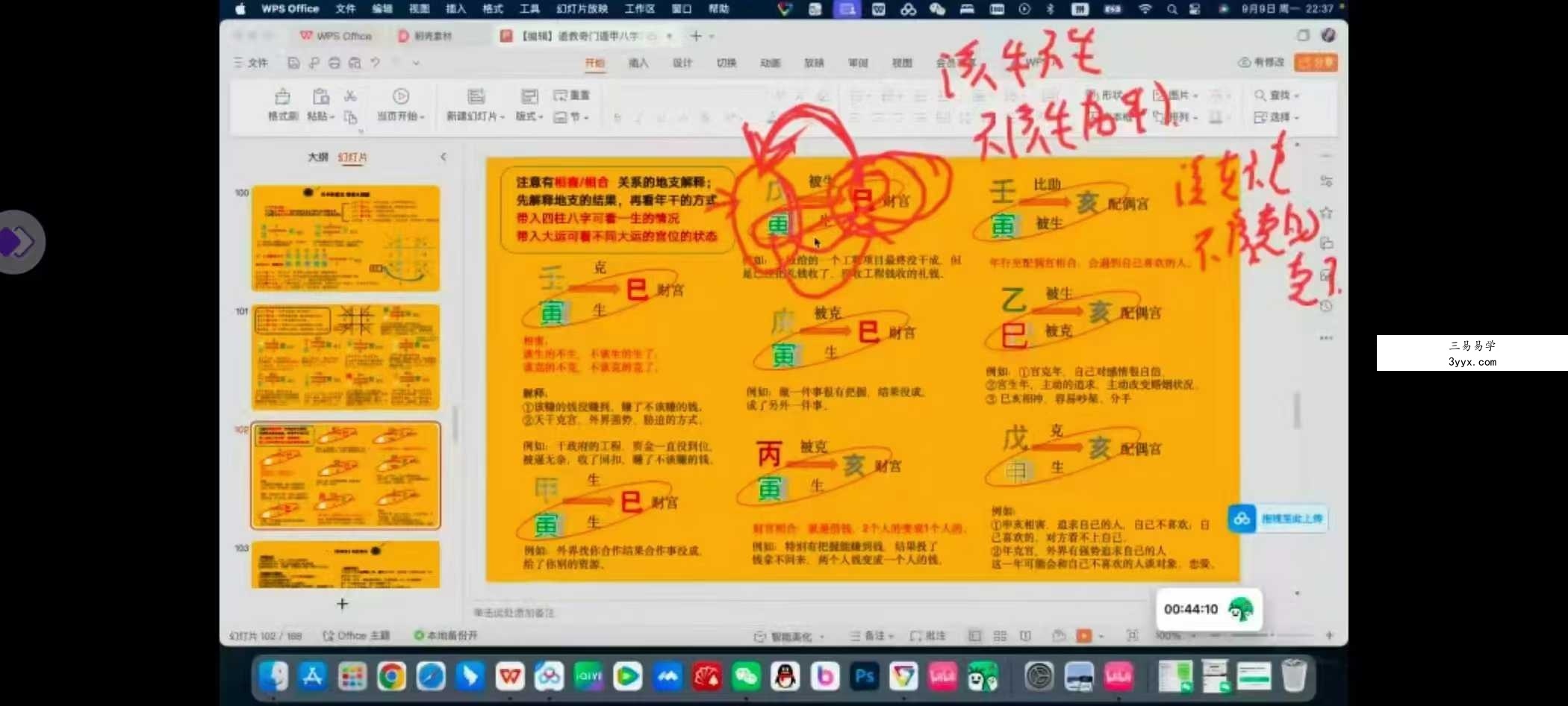Click the Undo arrow icon
Viewport: 1568px width, 706px height.
[376, 63]
